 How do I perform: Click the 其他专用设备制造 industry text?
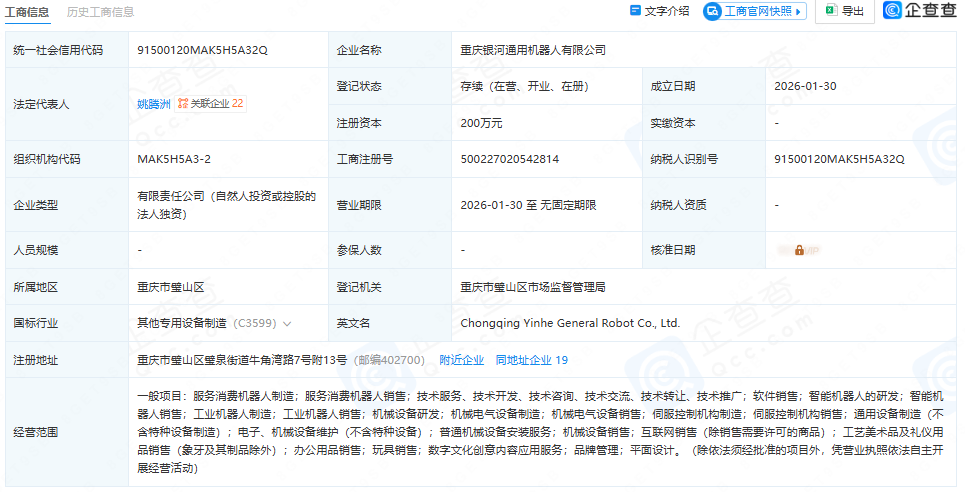182,324
